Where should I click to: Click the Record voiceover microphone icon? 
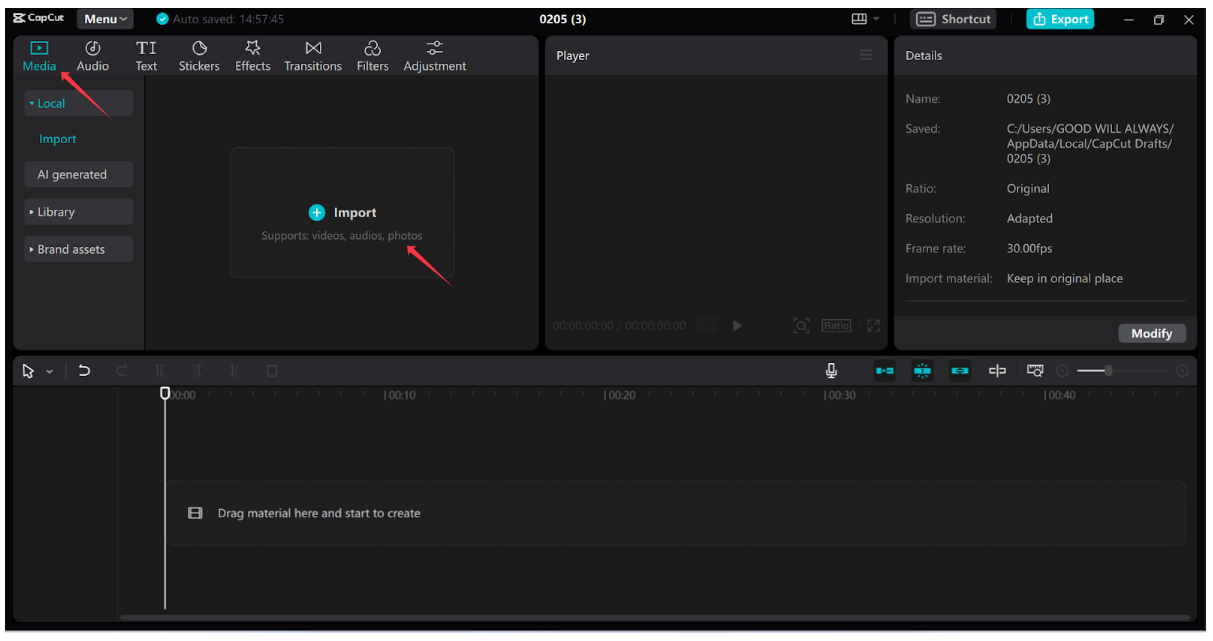(x=831, y=371)
